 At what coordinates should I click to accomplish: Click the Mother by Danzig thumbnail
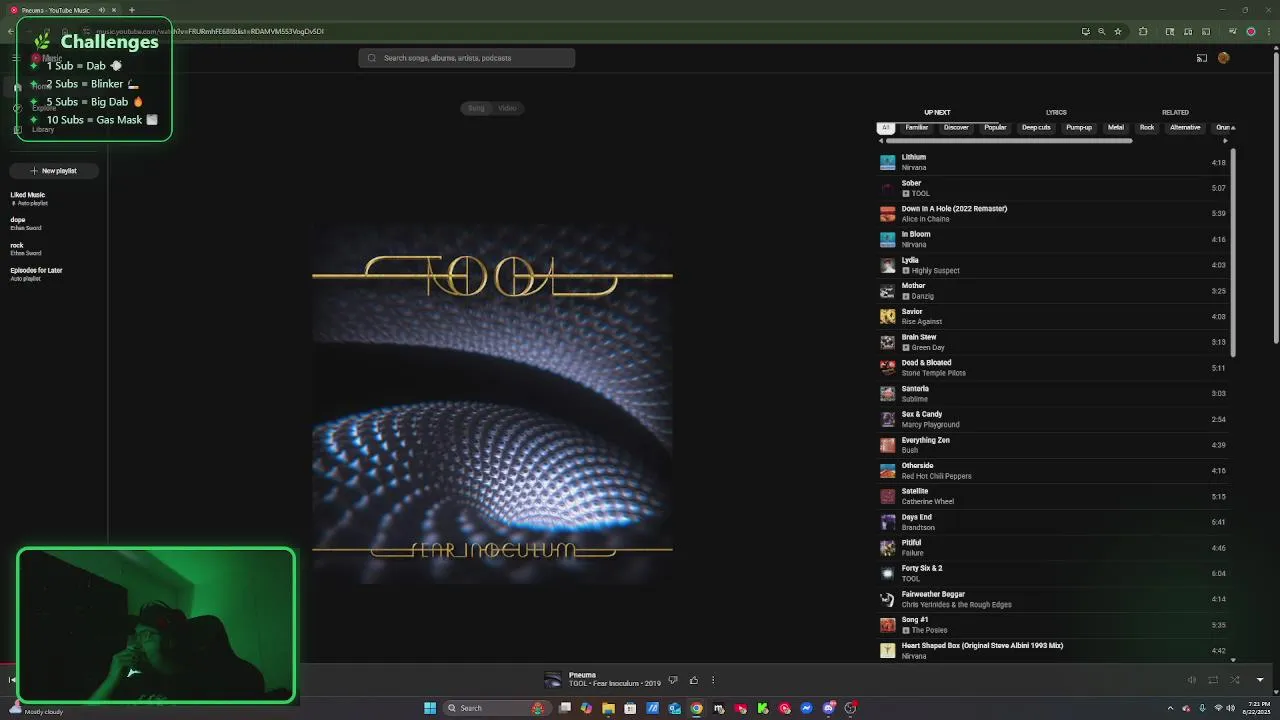pos(887,291)
